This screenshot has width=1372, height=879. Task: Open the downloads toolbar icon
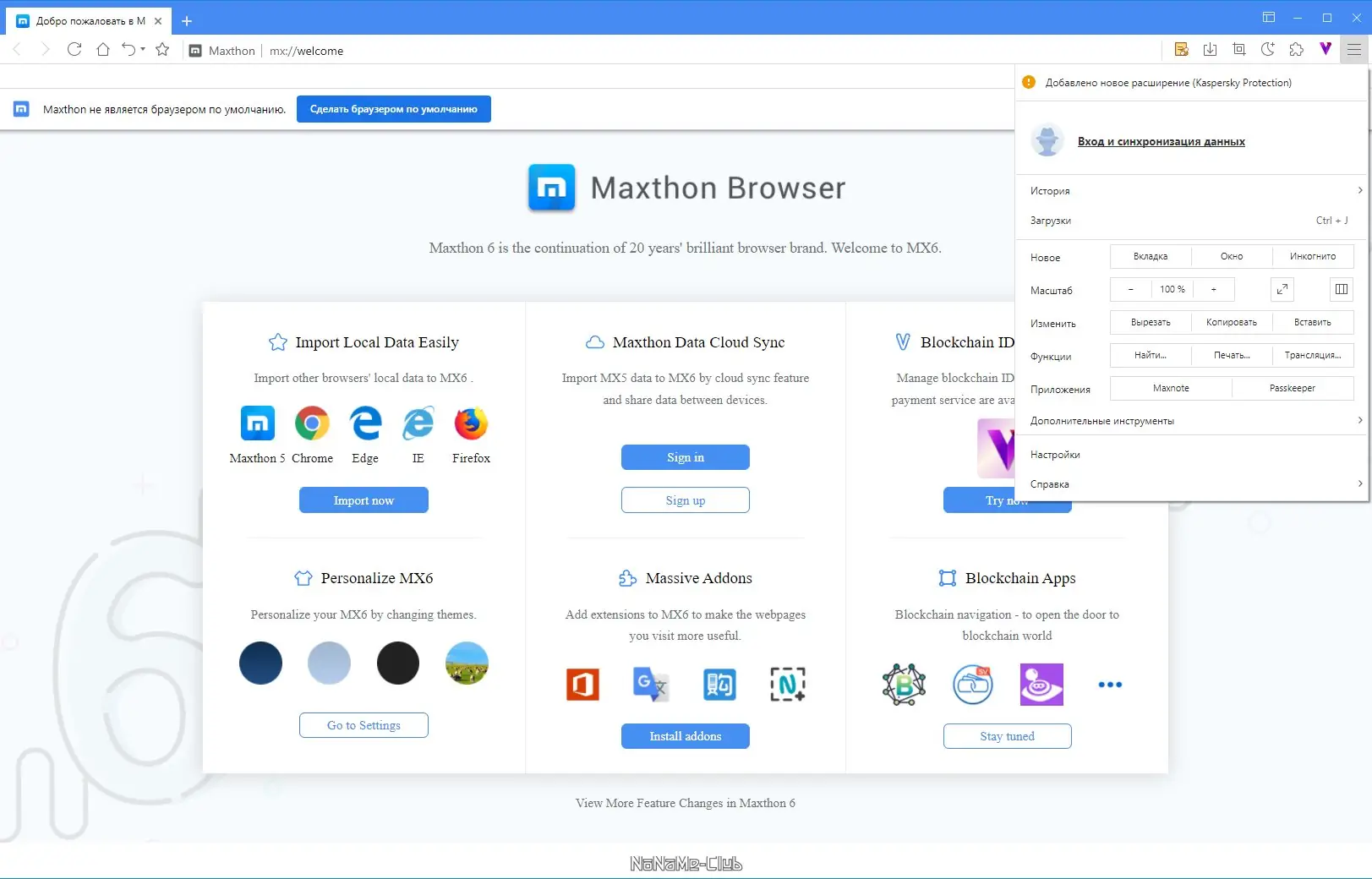(1211, 50)
